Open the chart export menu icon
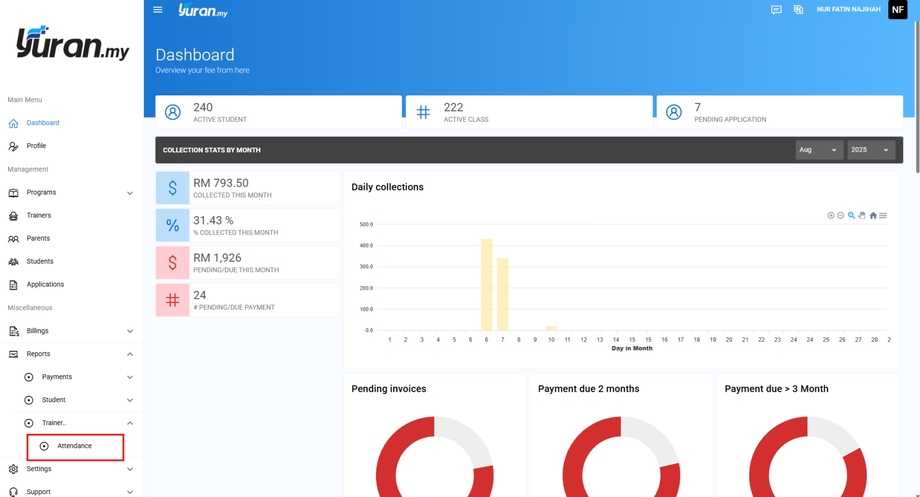920x497 pixels. point(883,215)
